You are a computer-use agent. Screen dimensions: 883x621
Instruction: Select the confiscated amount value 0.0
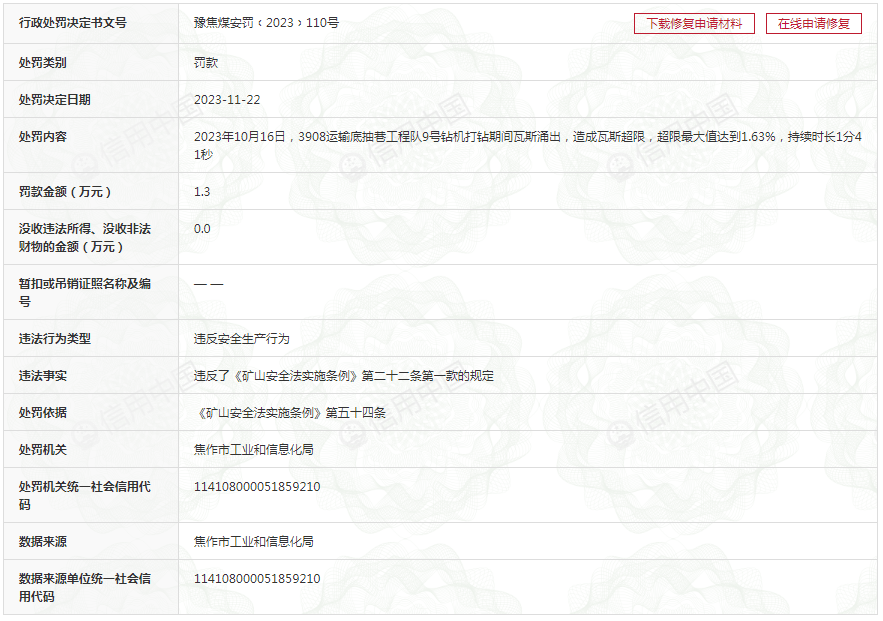click(202, 228)
